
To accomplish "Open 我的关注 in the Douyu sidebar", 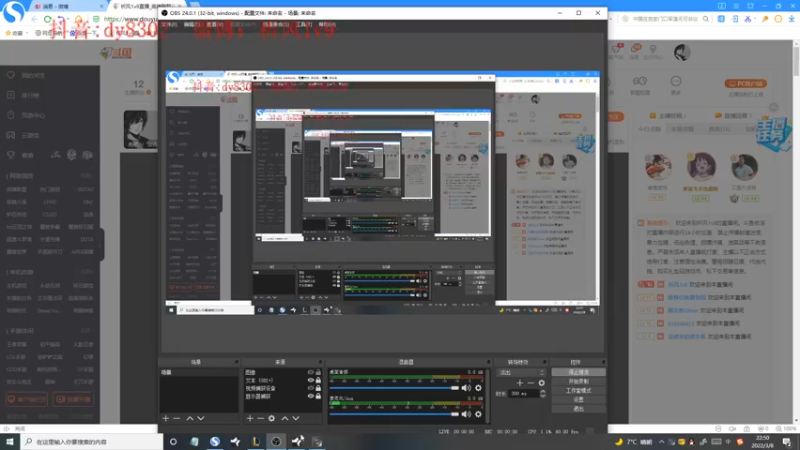I will 33,76.
